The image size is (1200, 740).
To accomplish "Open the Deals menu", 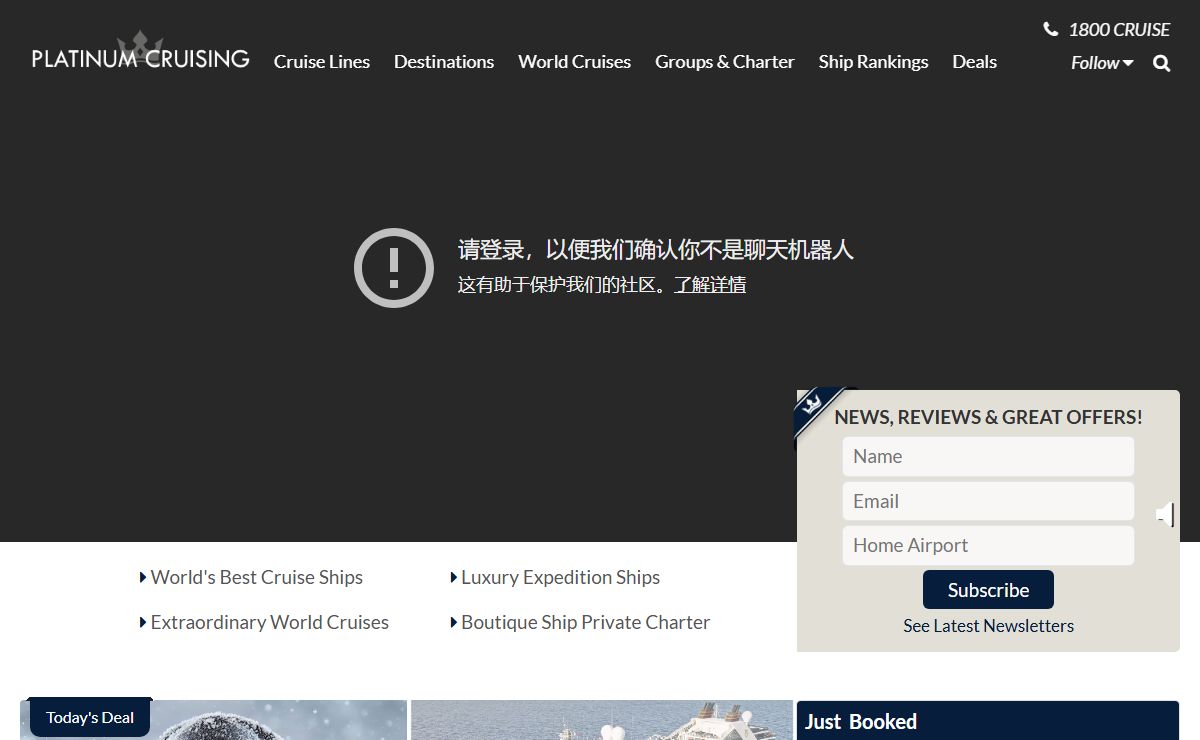I will [x=974, y=62].
